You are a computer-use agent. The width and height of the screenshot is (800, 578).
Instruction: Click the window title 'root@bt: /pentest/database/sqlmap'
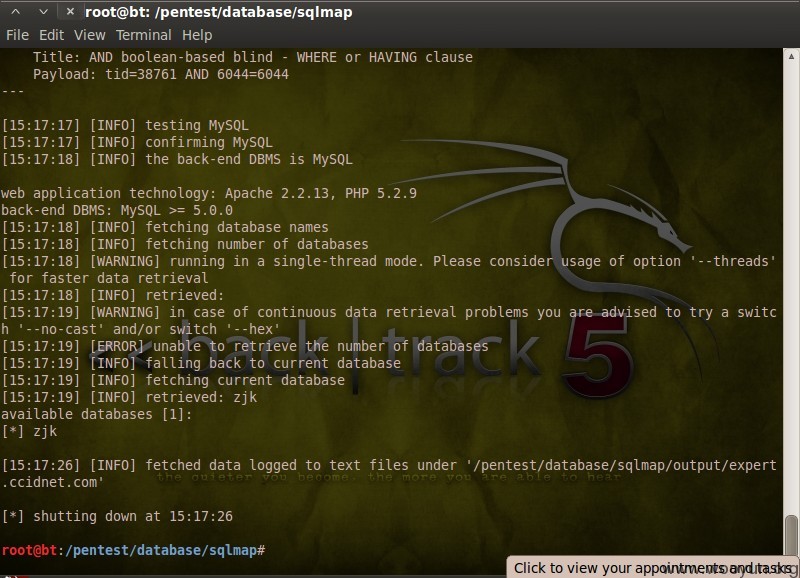click(x=218, y=12)
